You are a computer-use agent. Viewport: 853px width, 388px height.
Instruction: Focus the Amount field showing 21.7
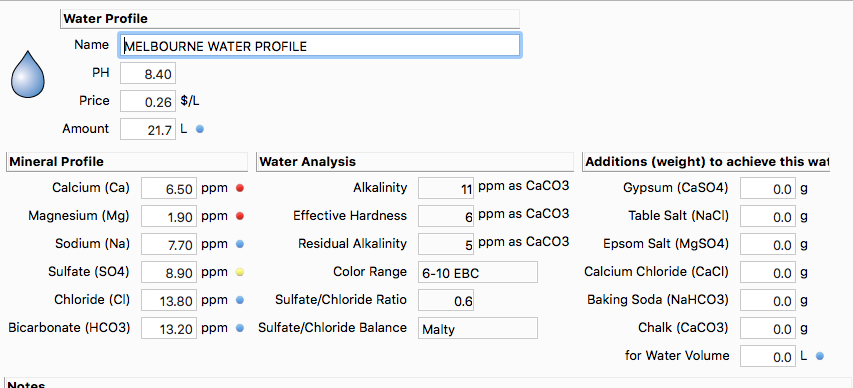pos(147,129)
